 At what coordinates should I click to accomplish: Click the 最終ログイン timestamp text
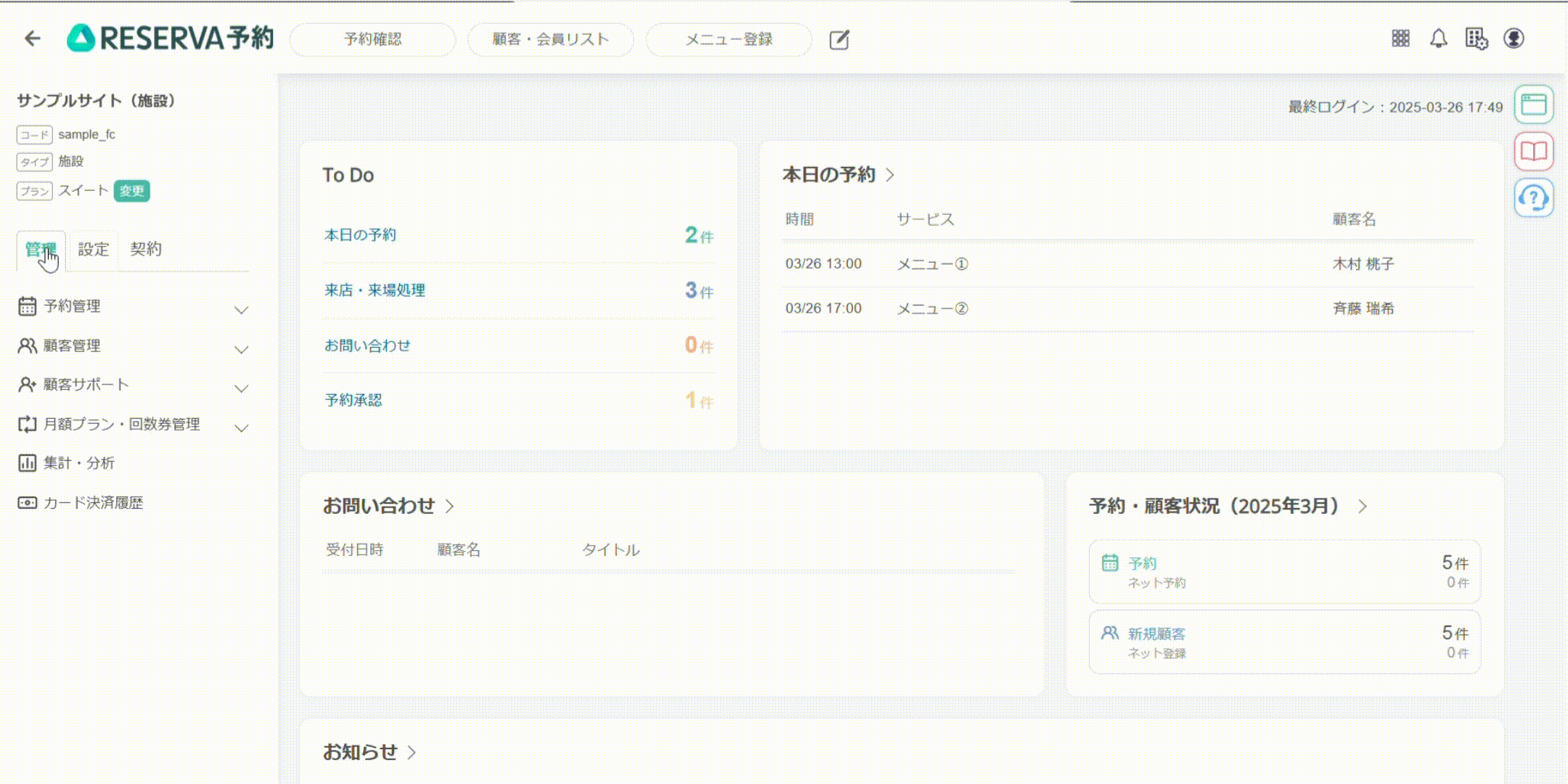[1395, 107]
